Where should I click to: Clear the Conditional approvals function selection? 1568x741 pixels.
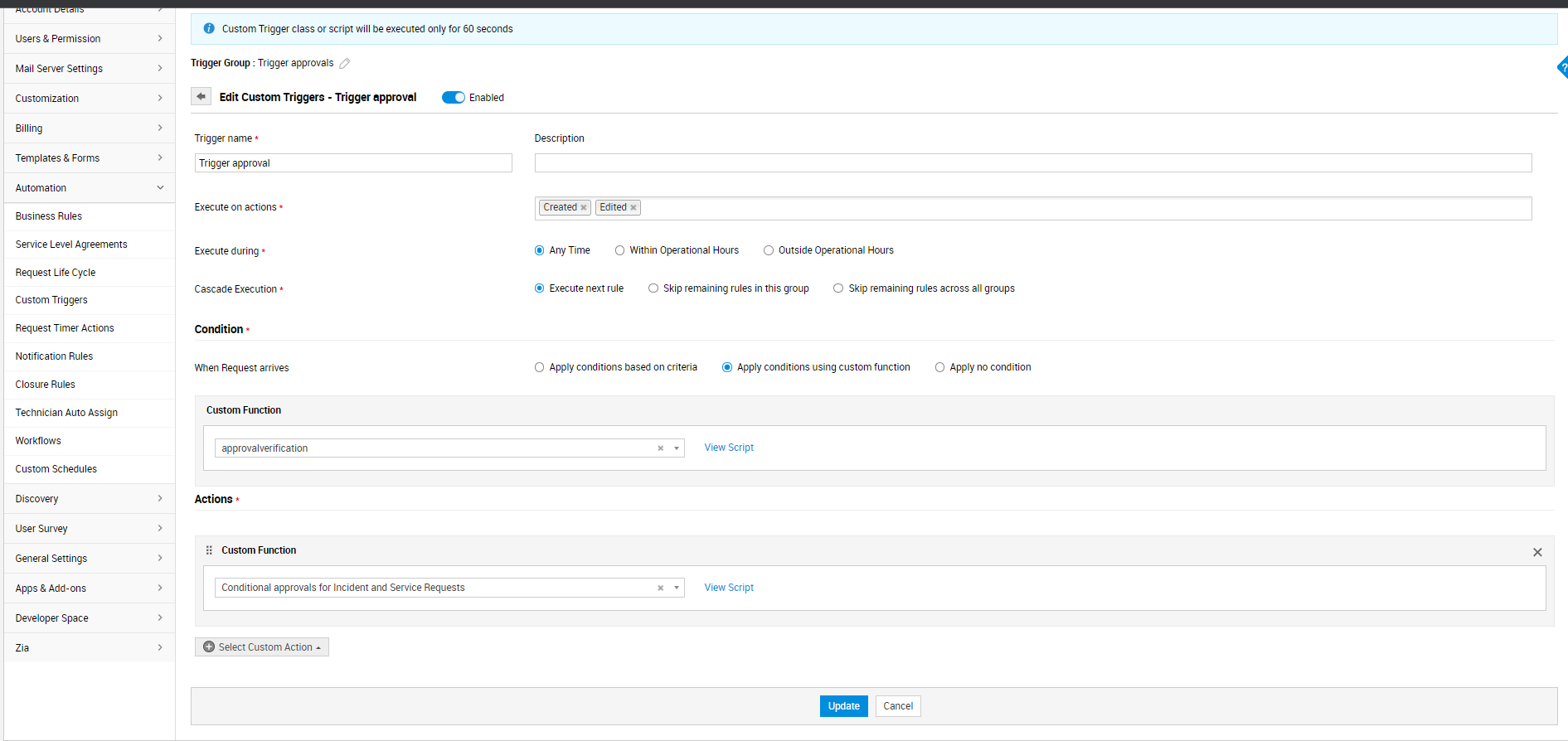coord(661,588)
